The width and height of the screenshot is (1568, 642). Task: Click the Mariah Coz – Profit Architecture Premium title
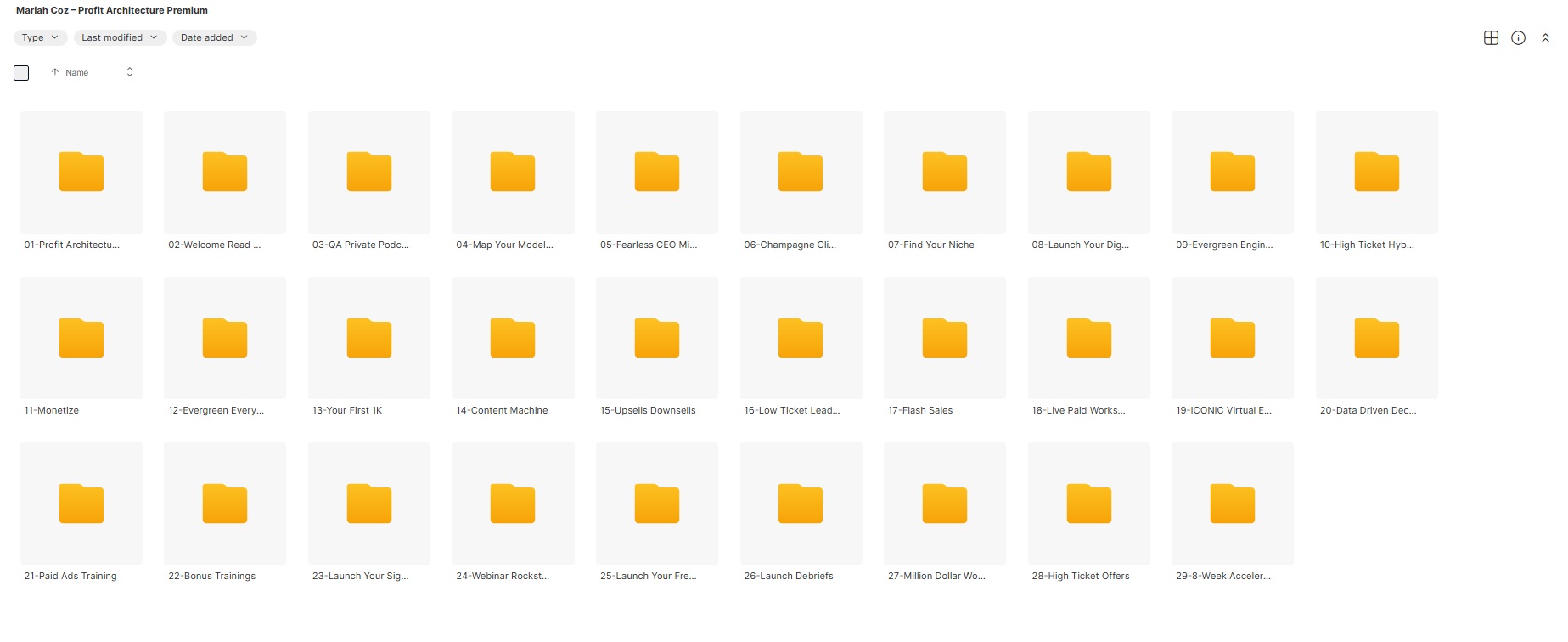click(x=112, y=10)
